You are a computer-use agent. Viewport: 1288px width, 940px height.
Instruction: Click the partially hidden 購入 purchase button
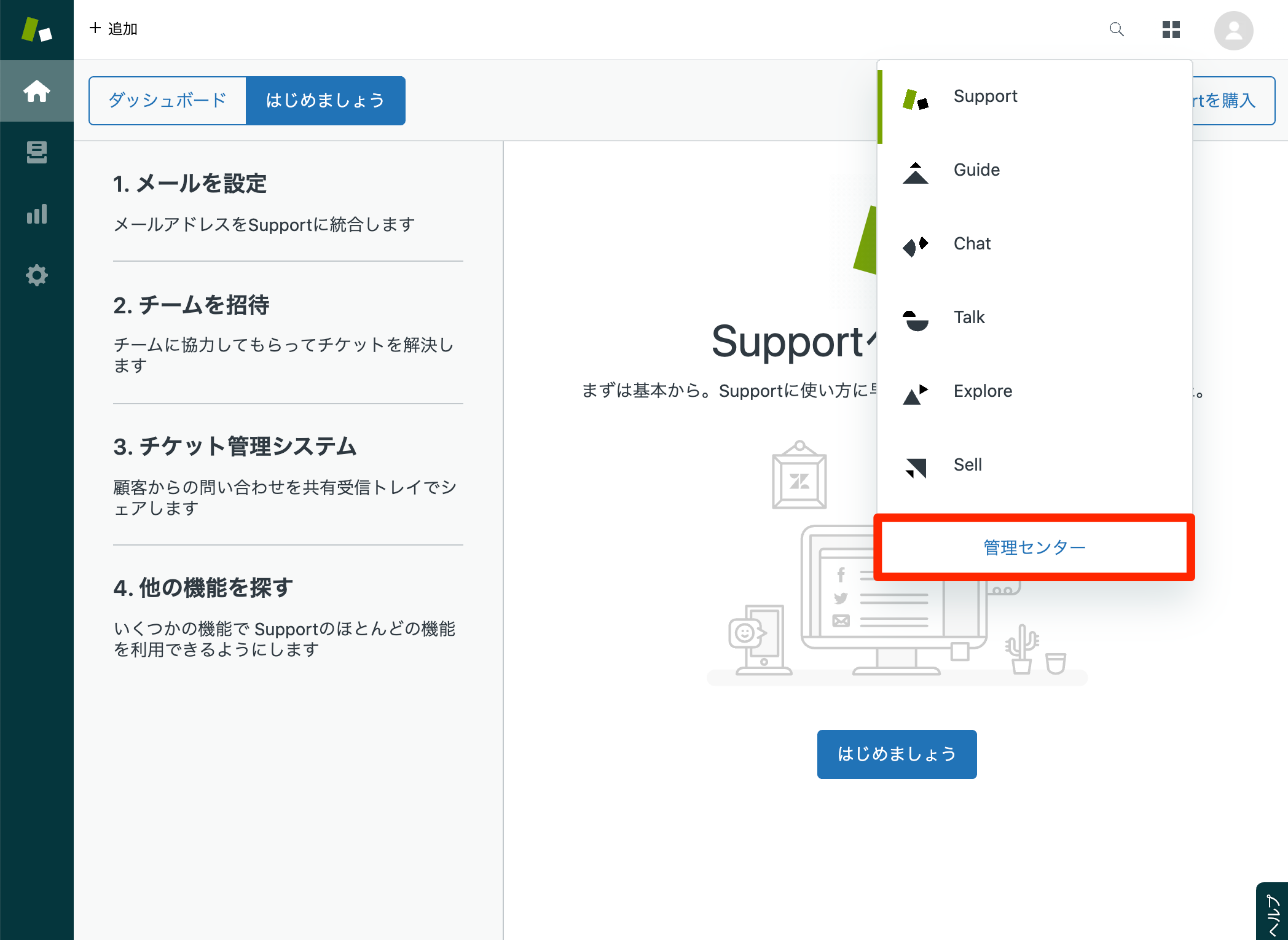1234,100
